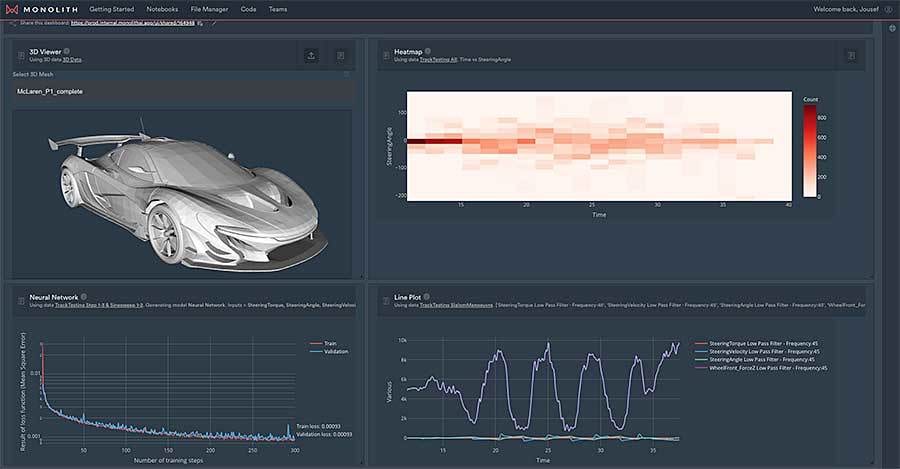Toggle SteeringAngle Low Pass Filter legend entry

tap(755, 359)
